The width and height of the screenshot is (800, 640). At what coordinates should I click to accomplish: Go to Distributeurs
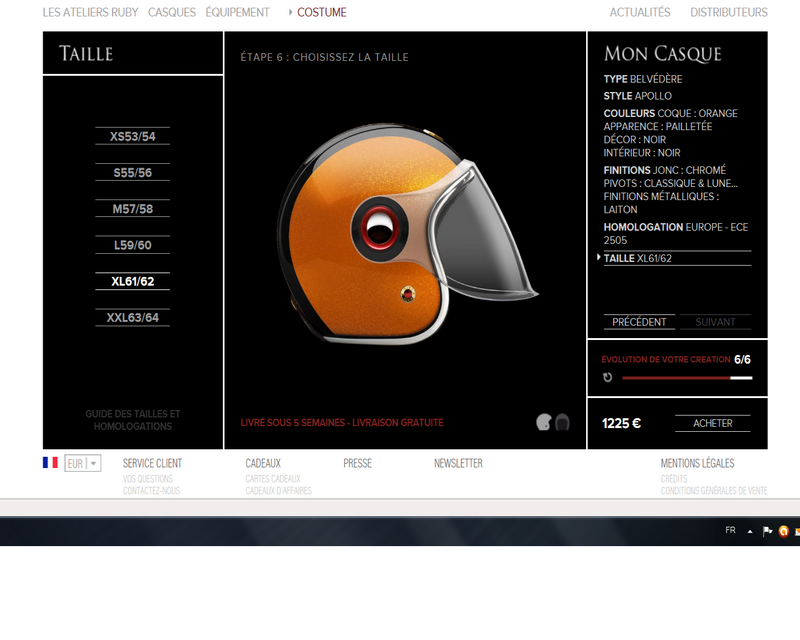pyautogui.click(x=729, y=12)
